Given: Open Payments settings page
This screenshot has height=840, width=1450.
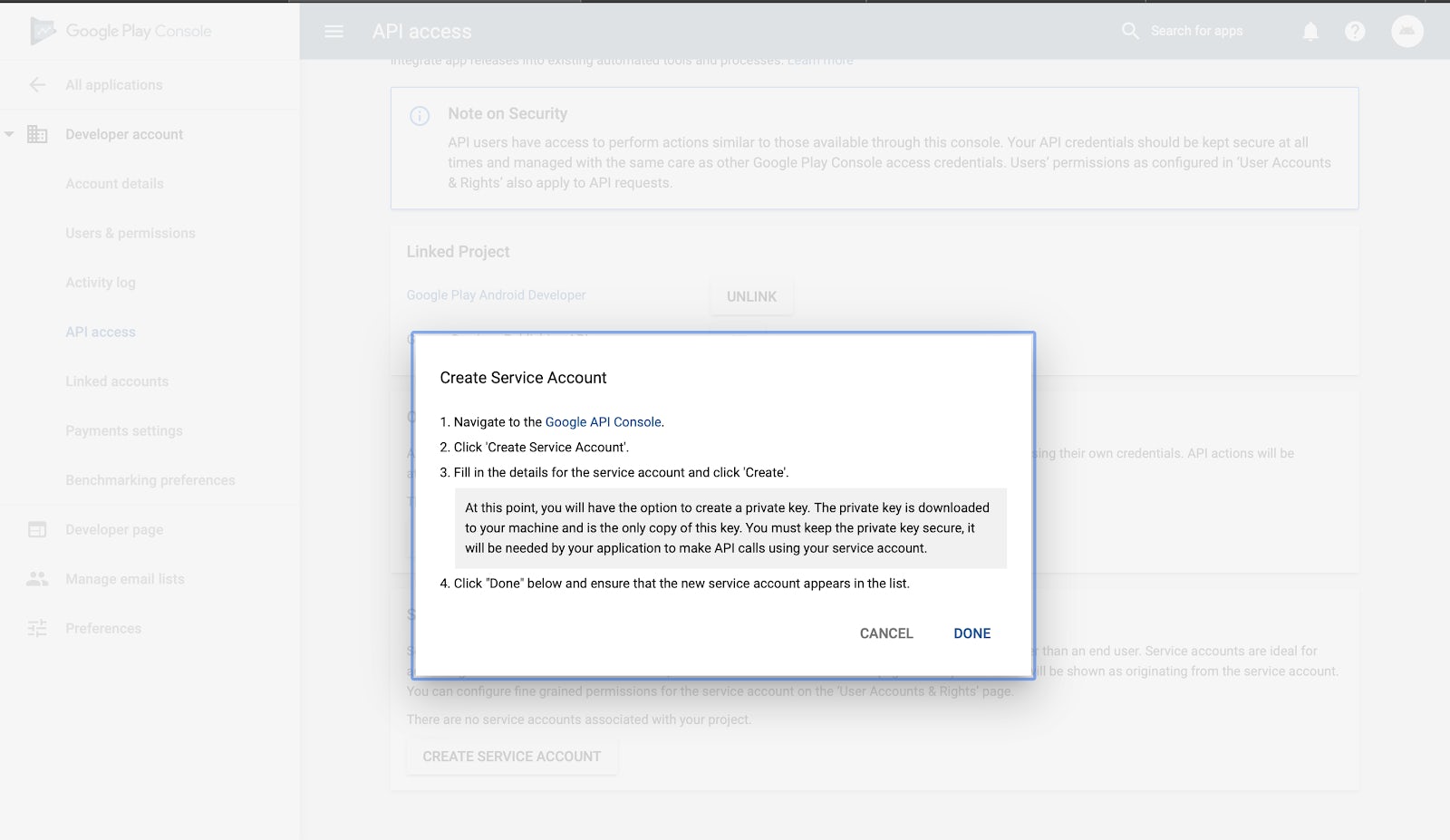Looking at the screenshot, I should click(x=123, y=431).
